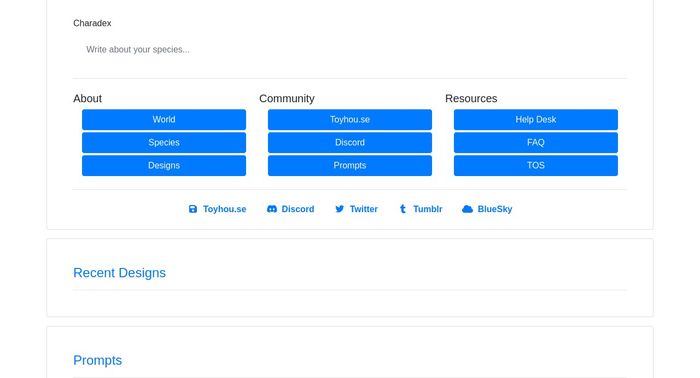
Task: Click the BlueSky cloud icon
Action: 467,209
